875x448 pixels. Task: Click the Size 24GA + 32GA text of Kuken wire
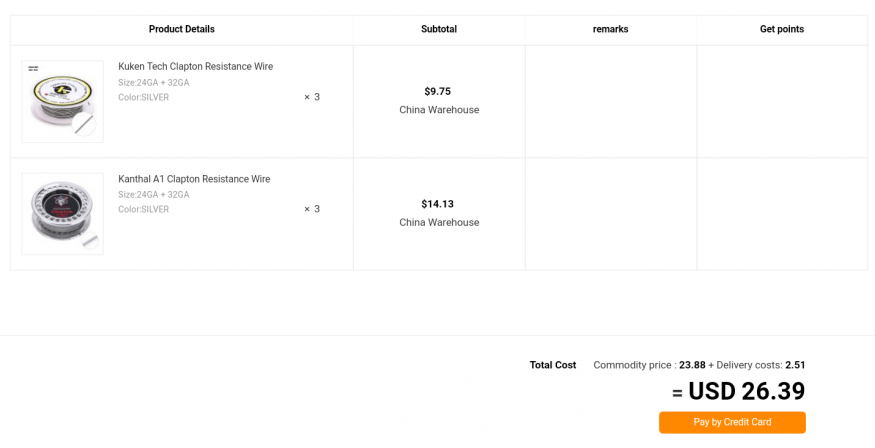153,83
